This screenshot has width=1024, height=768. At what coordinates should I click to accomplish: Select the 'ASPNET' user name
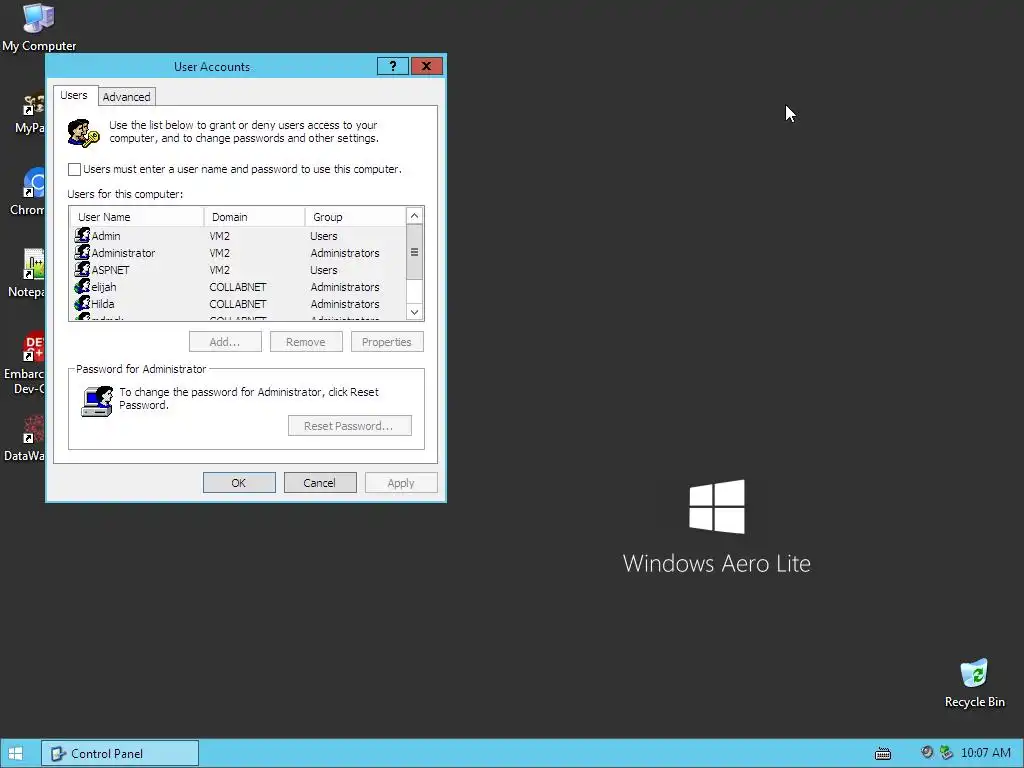(110, 270)
